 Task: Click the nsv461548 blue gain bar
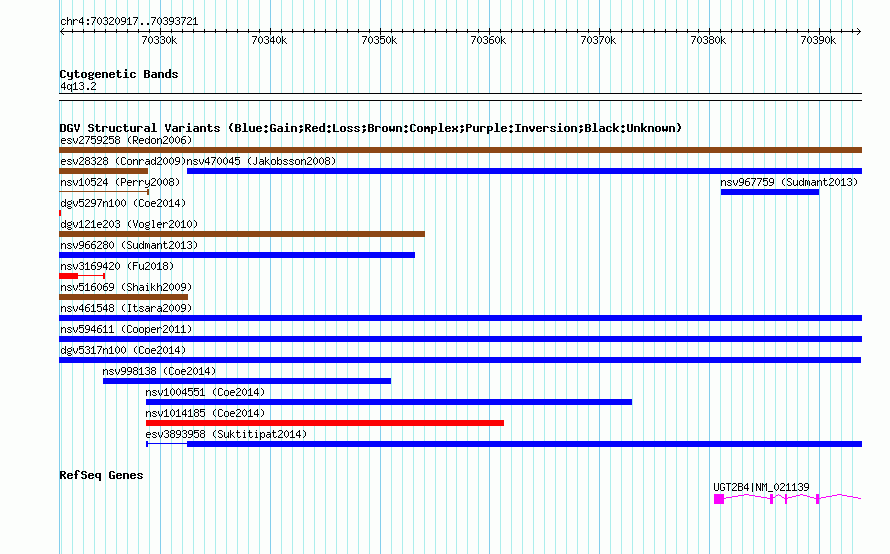(x=460, y=318)
